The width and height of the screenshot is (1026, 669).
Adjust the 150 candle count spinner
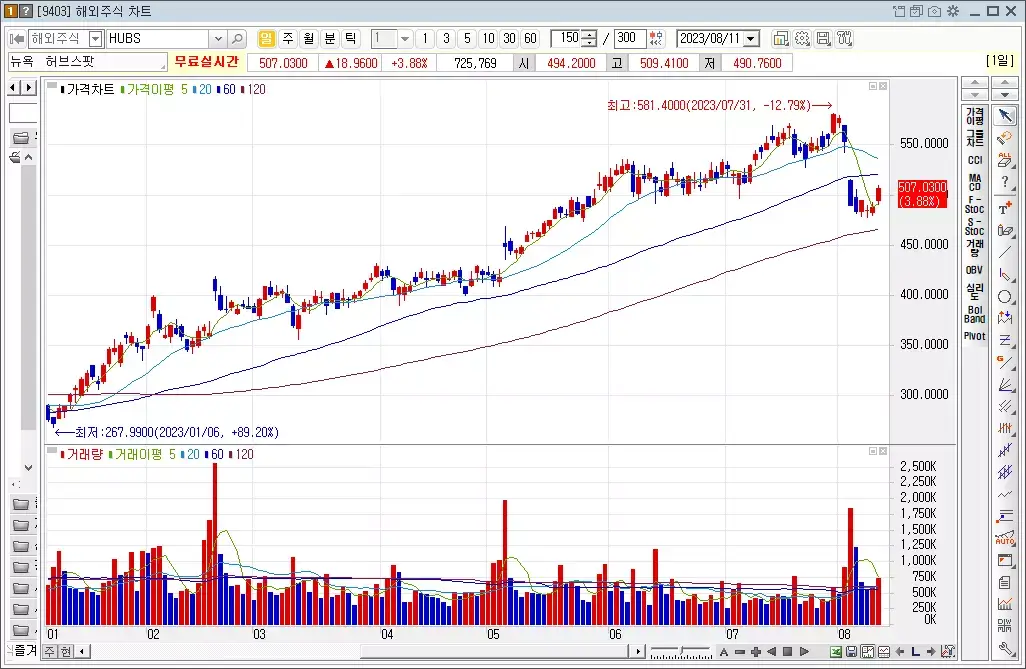tap(589, 39)
